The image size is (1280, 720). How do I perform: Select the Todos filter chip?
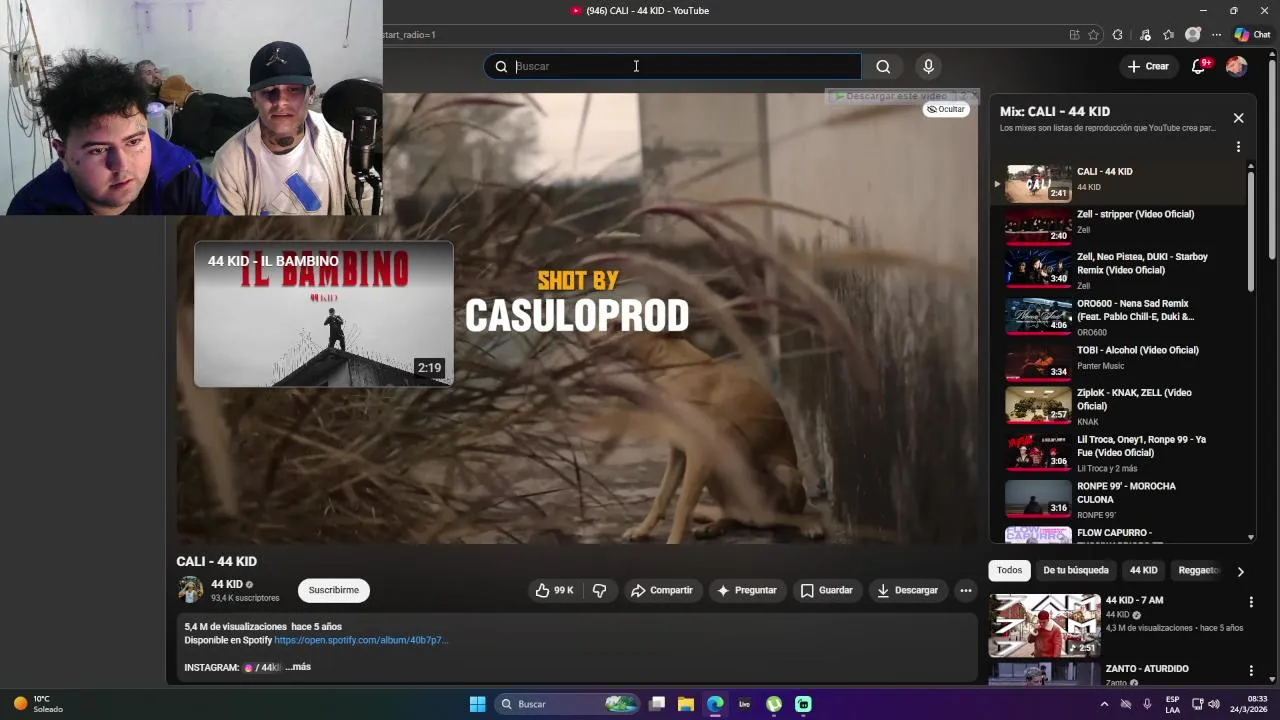(1010, 571)
